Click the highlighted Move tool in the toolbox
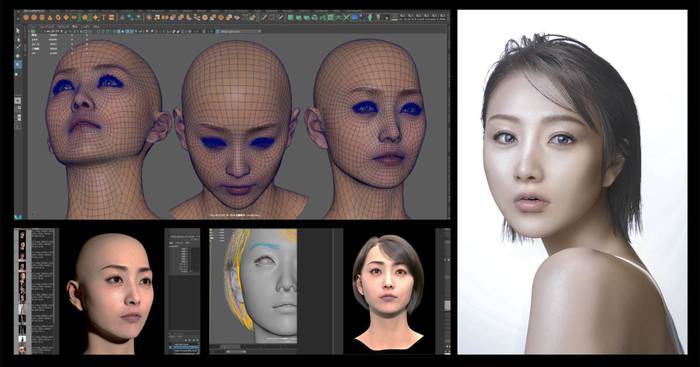 [18, 65]
